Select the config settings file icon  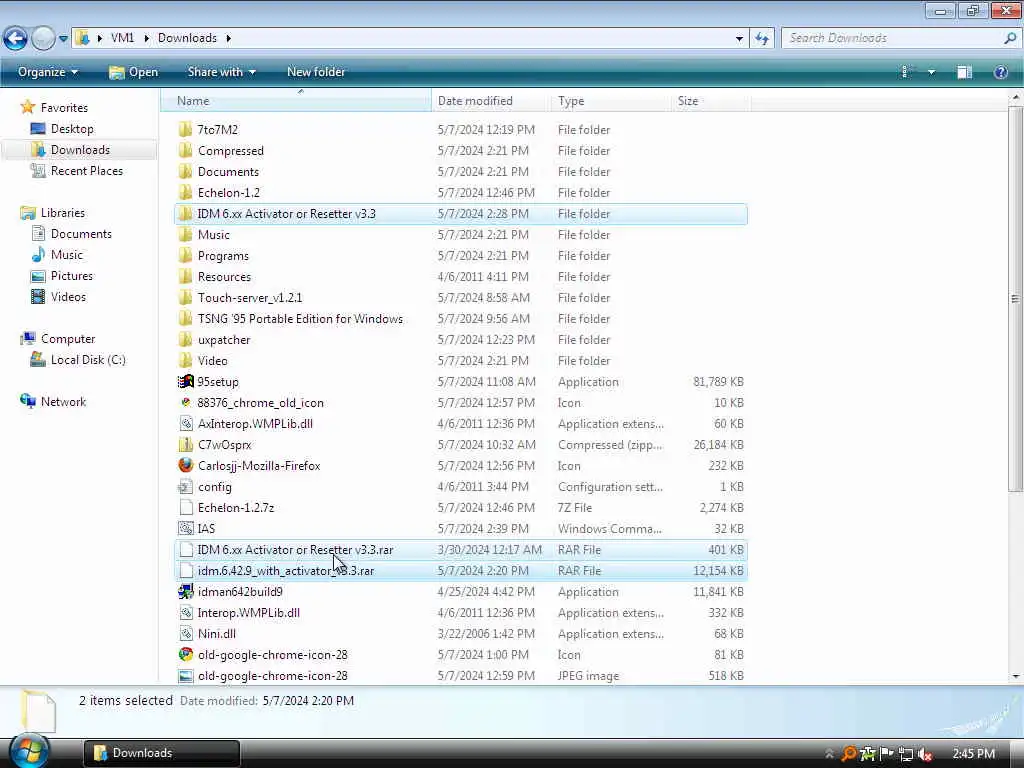185,487
